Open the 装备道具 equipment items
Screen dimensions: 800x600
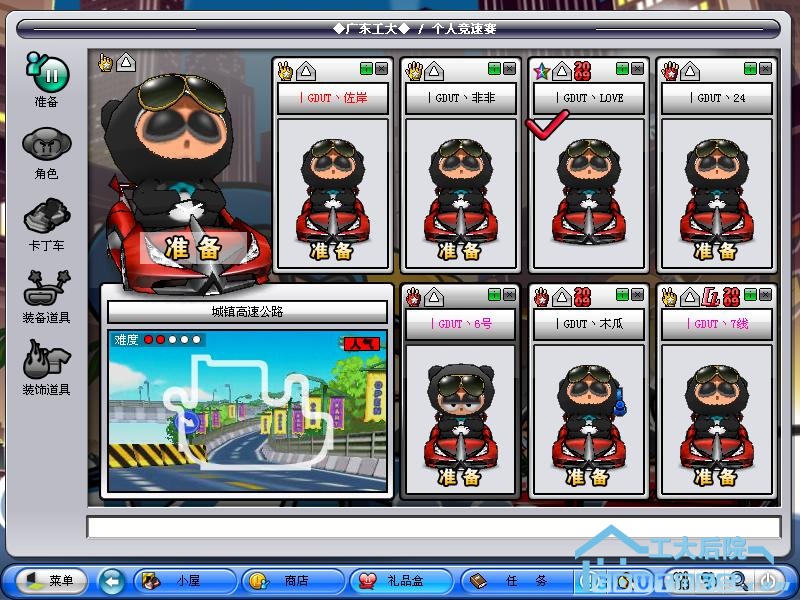46,291
